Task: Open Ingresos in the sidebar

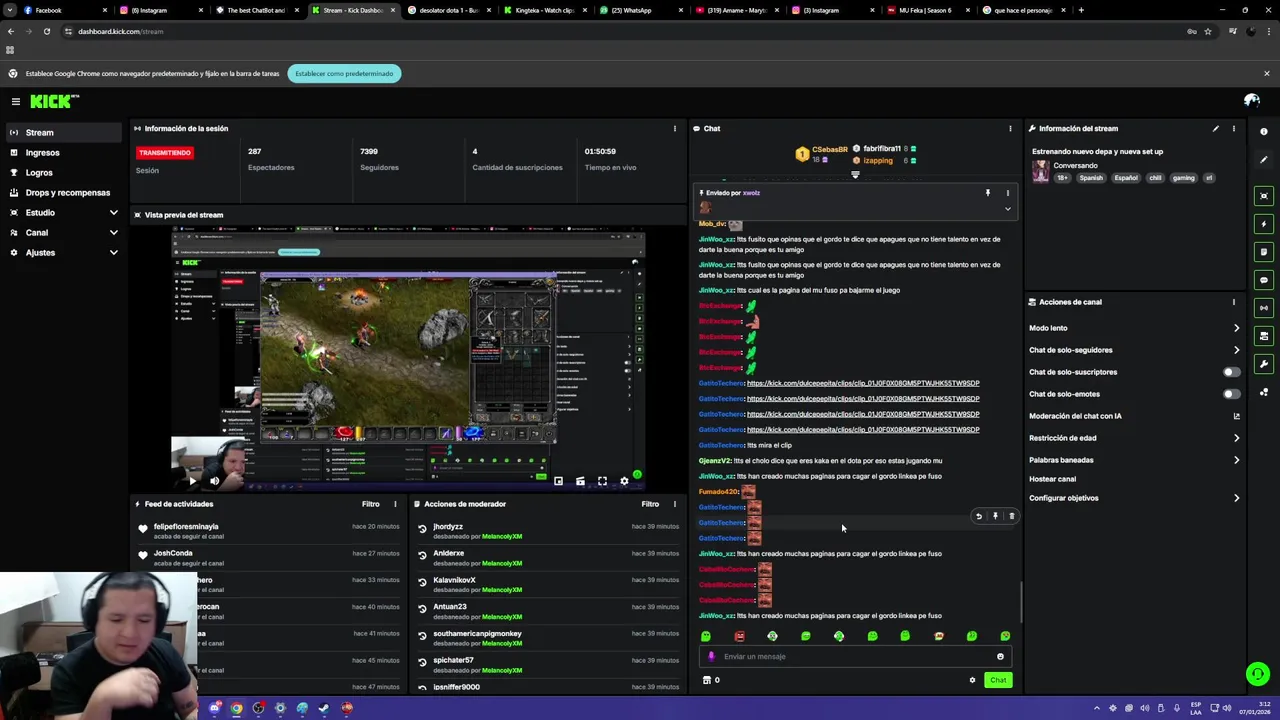Action: [64, 153]
